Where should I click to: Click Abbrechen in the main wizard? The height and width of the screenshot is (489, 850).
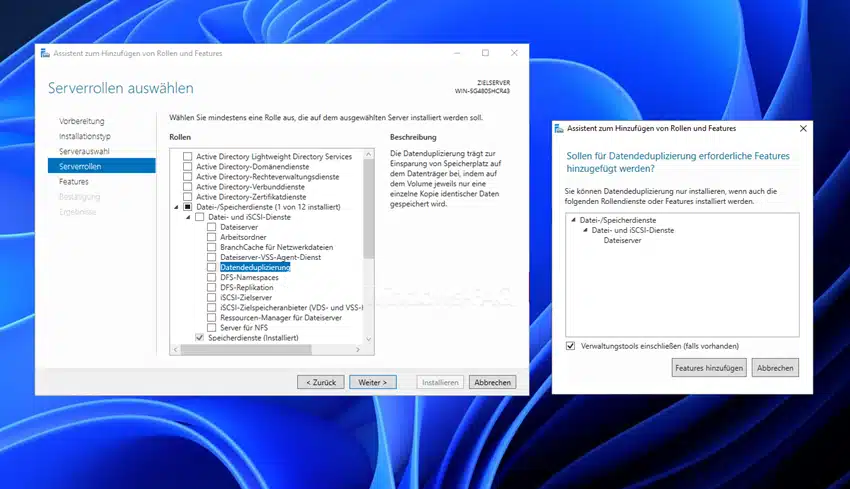point(492,382)
